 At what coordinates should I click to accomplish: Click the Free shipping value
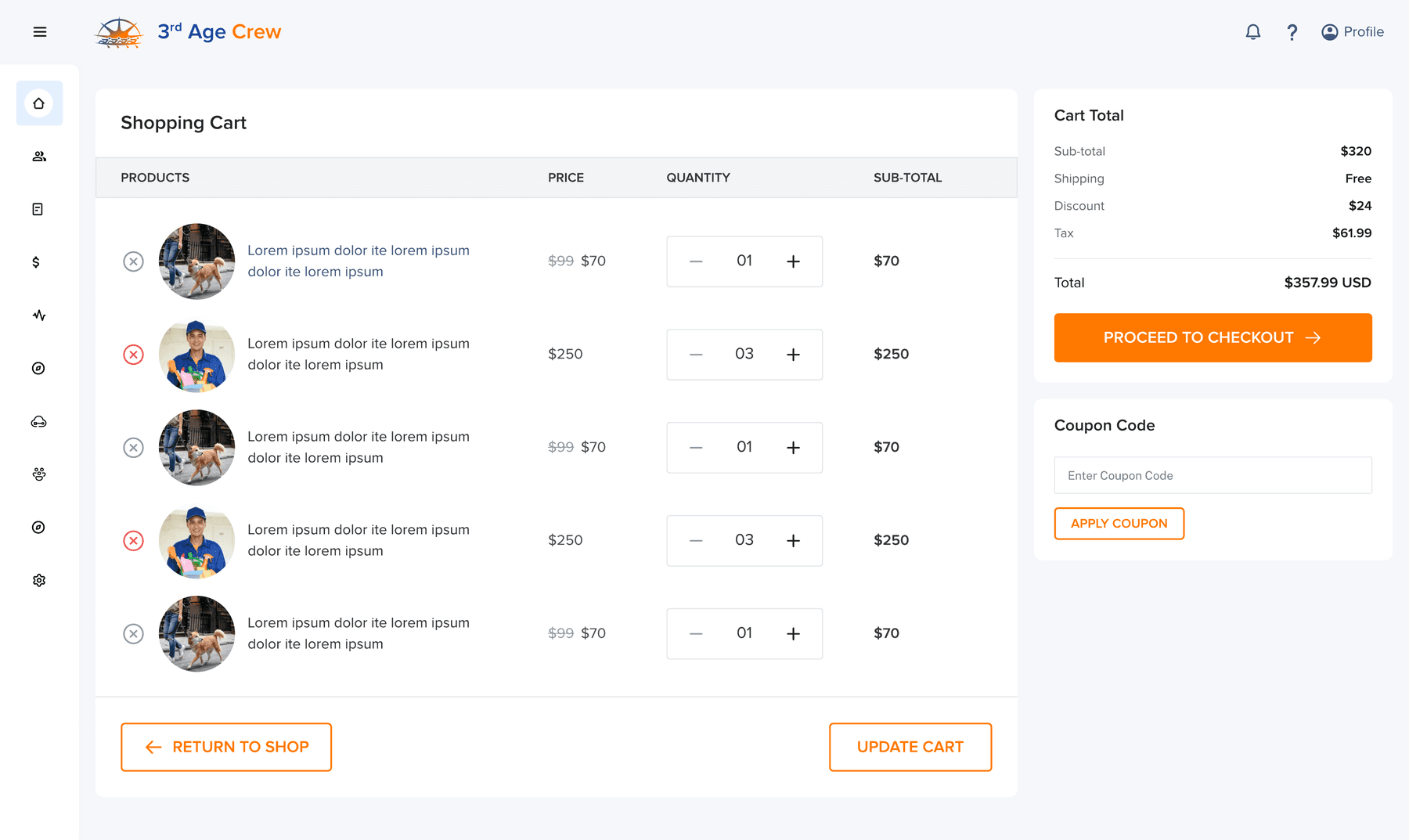click(x=1358, y=178)
